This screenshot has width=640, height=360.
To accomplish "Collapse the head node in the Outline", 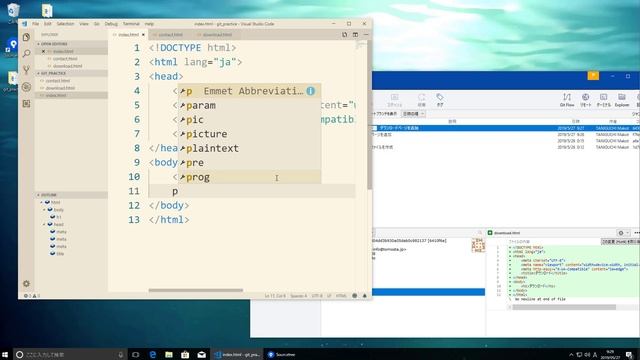I will (x=44, y=224).
